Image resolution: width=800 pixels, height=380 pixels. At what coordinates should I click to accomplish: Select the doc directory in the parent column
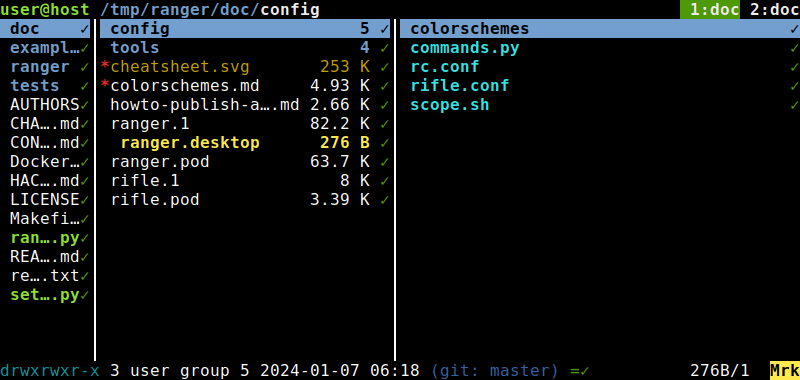coord(45,29)
